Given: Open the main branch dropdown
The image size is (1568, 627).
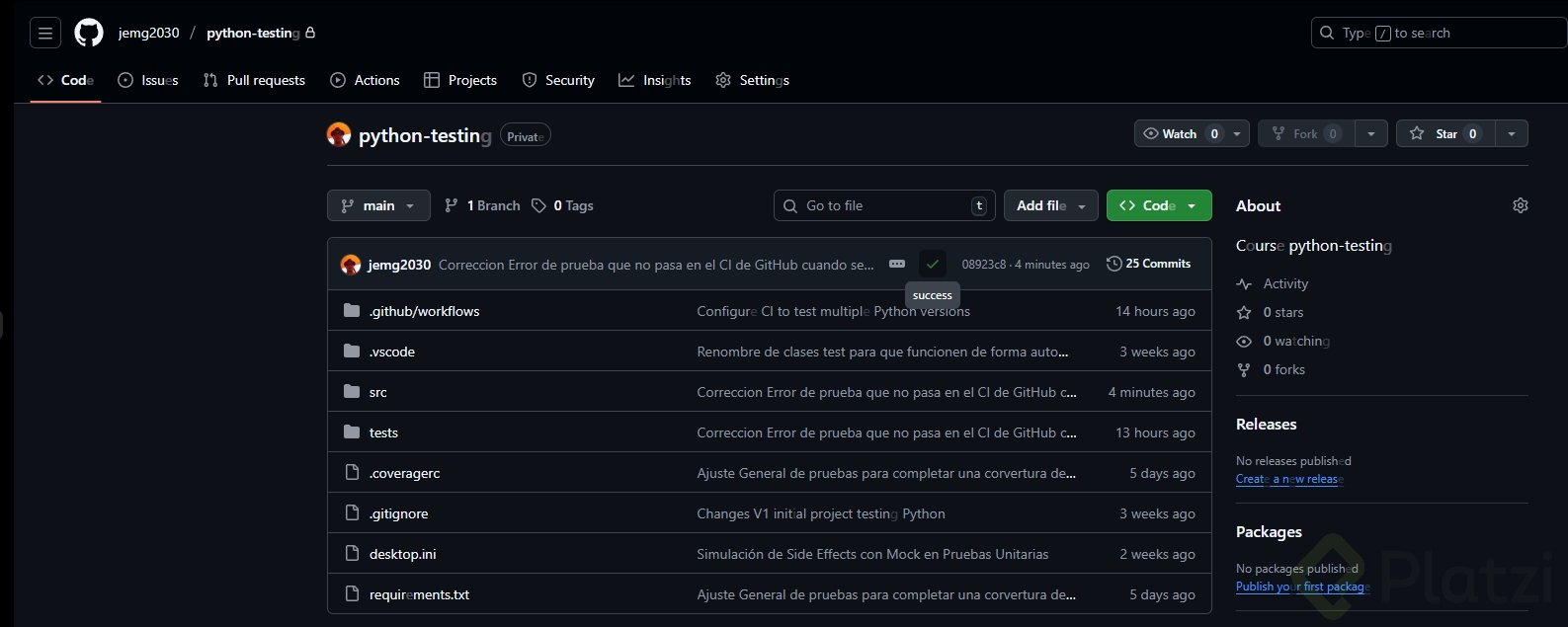Looking at the screenshot, I should coord(378,205).
